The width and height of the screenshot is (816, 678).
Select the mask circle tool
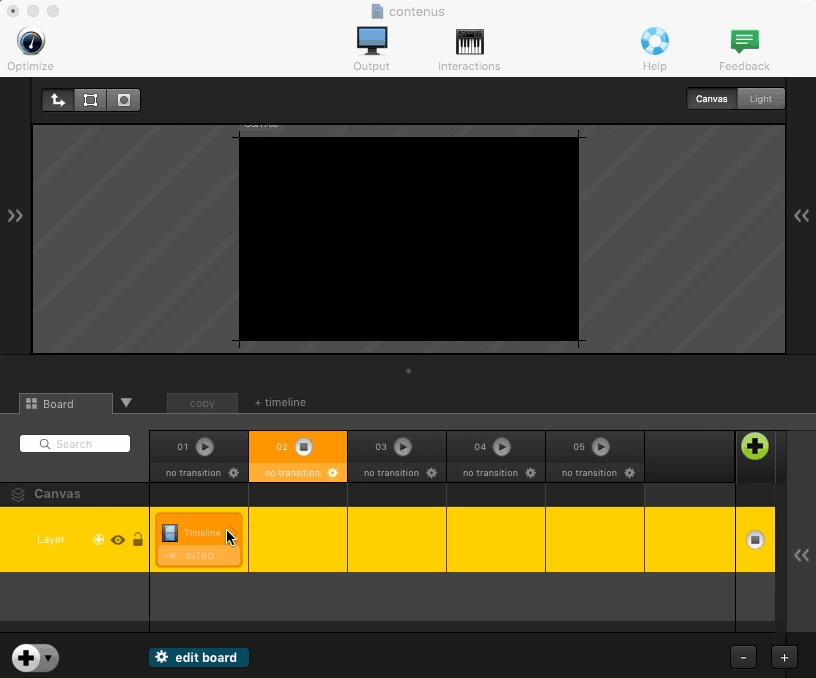[124, 100]
